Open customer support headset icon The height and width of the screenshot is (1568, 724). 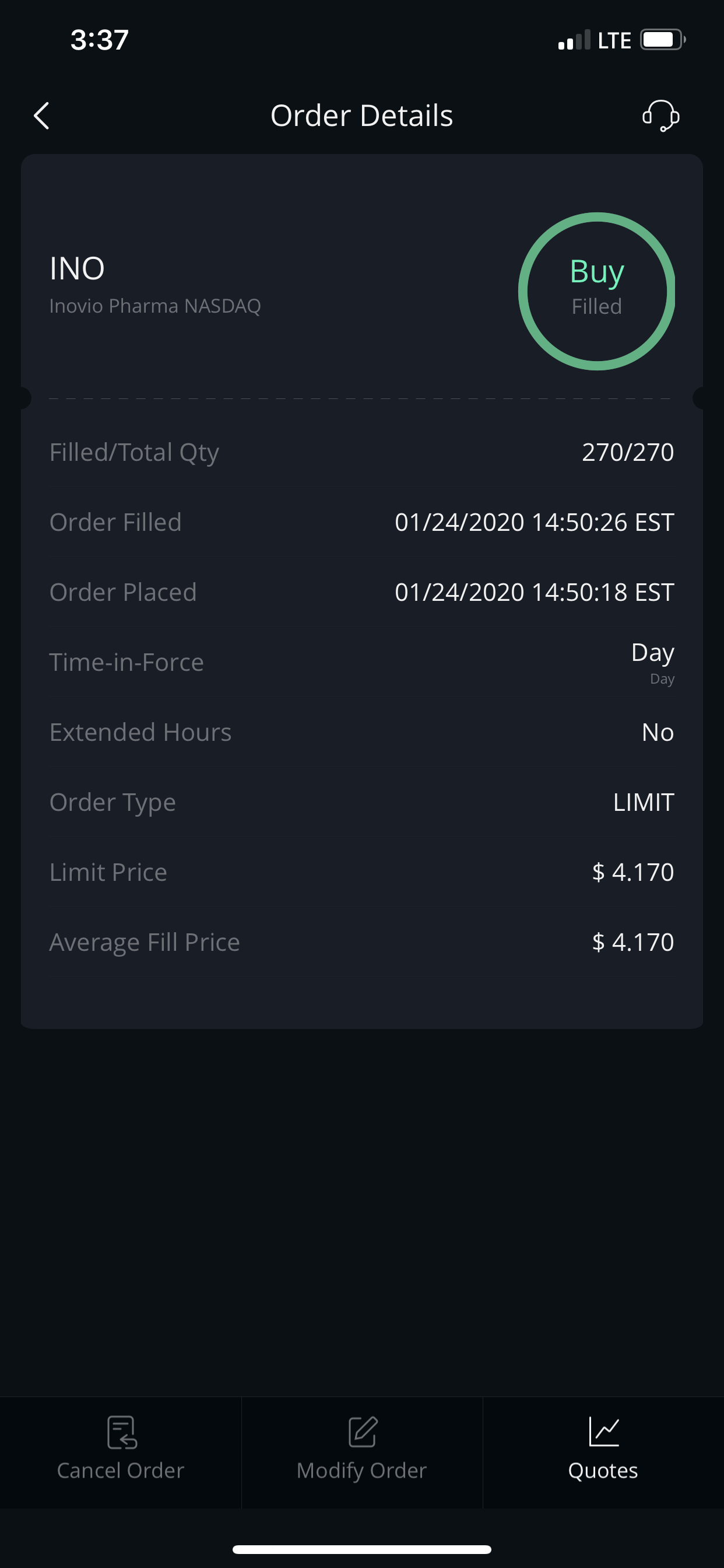(x=660, y=116)
